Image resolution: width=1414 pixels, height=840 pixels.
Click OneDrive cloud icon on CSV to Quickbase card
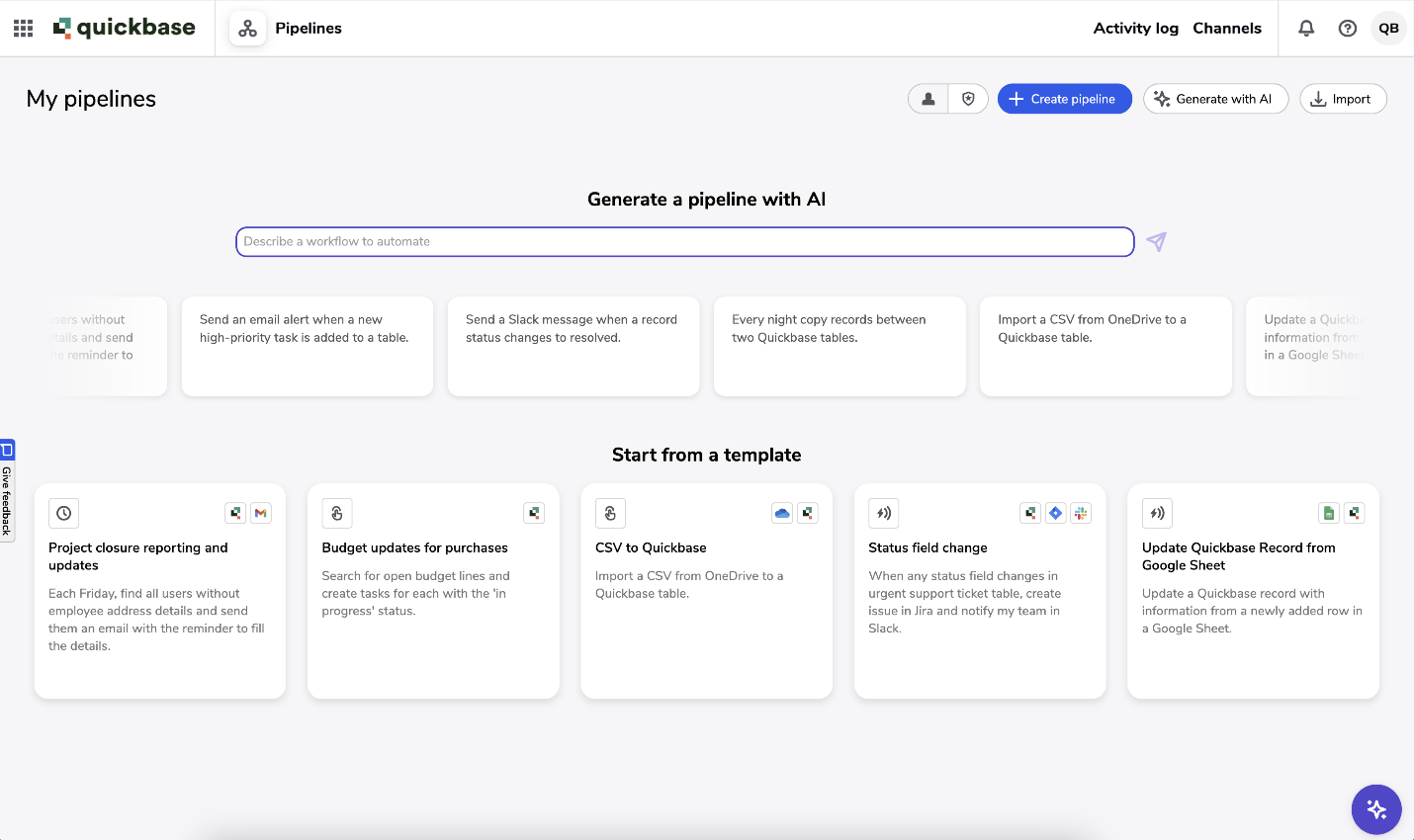coord(782,514)
